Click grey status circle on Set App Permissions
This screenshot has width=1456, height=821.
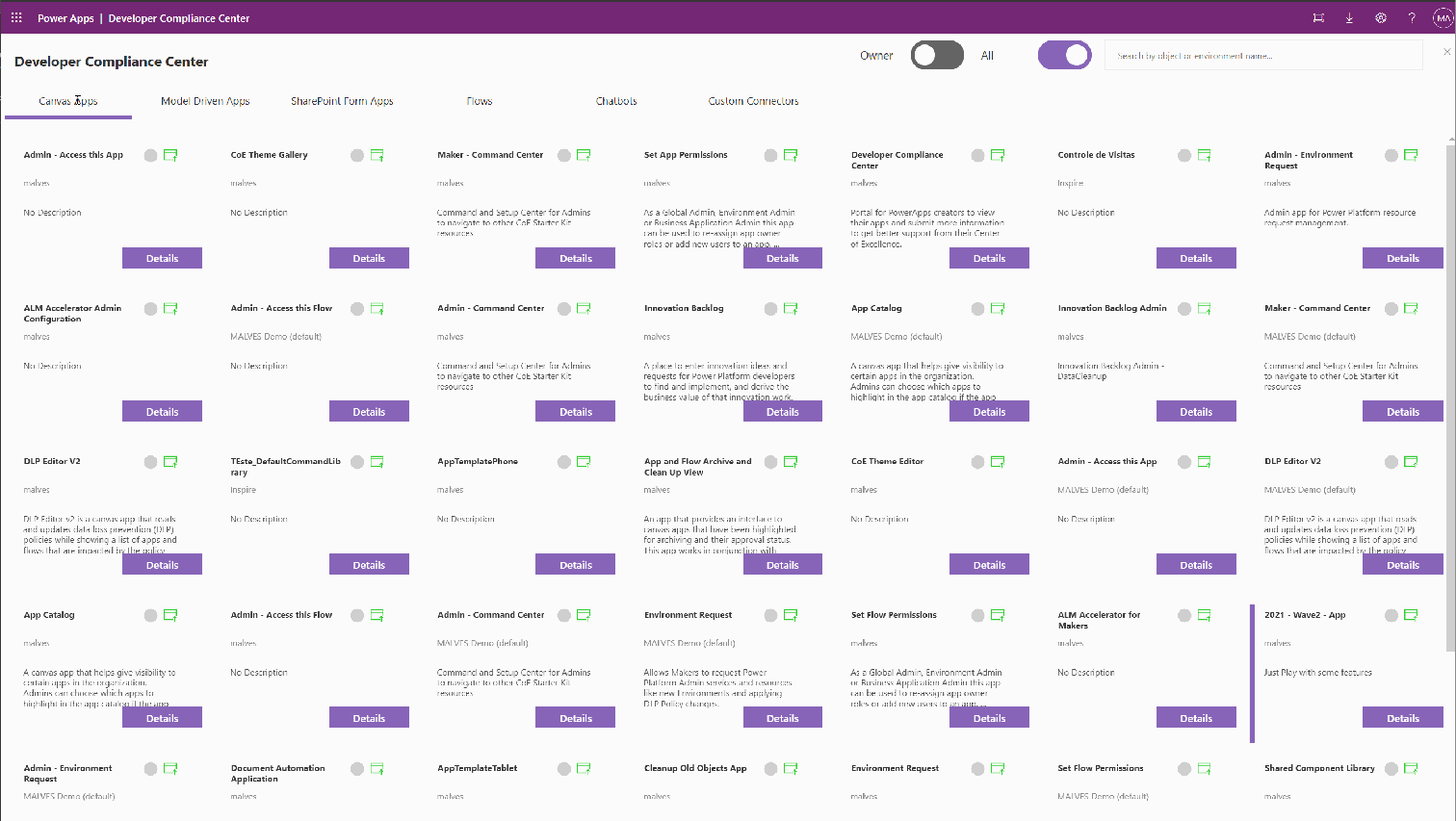tap(770, 155)
